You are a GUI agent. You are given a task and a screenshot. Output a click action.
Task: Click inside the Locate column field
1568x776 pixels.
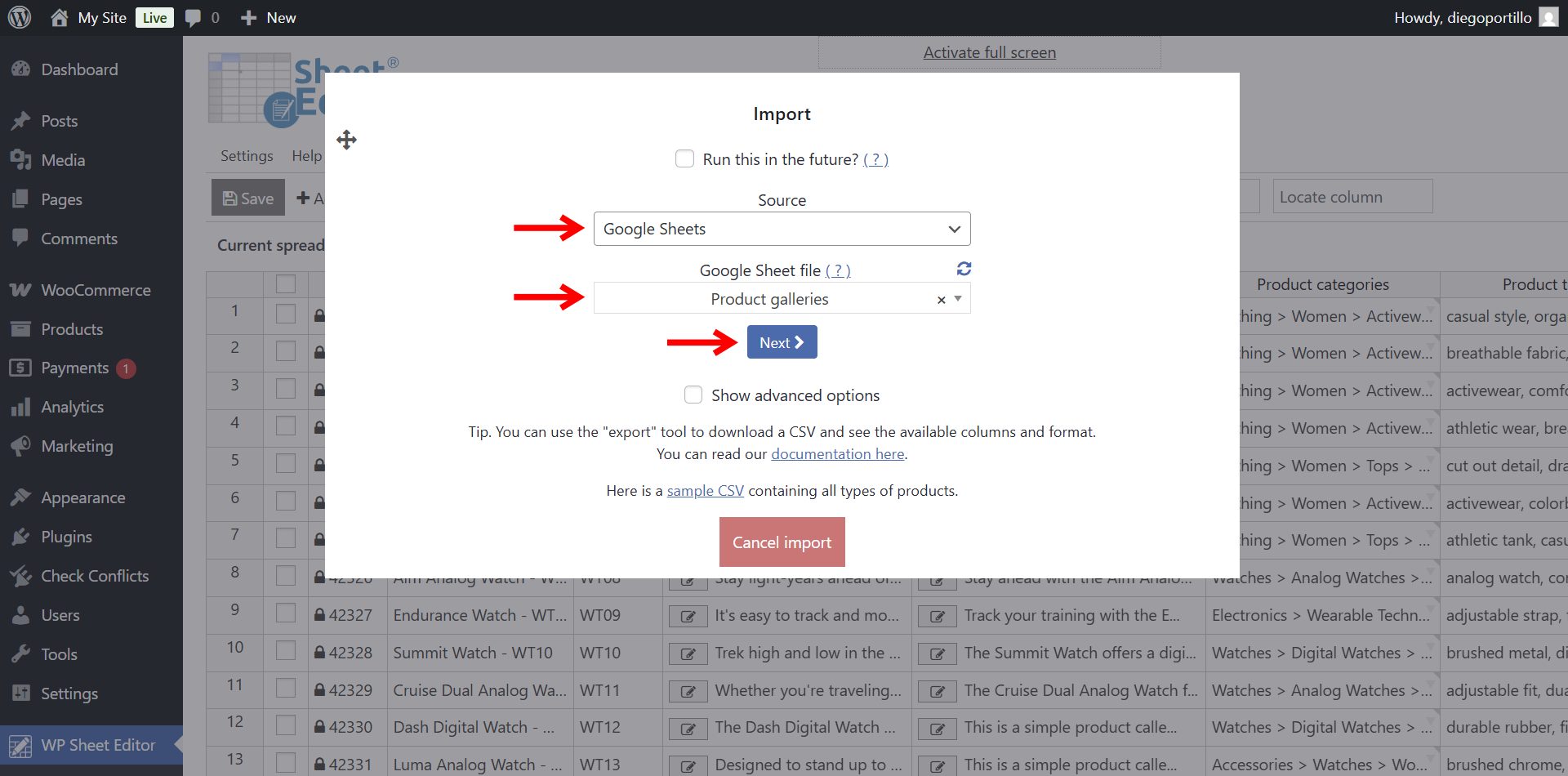click(1352, 196)
